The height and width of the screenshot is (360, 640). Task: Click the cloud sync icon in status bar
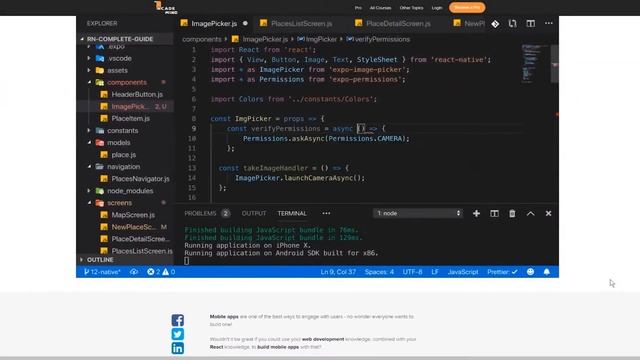tap(134, 272)
